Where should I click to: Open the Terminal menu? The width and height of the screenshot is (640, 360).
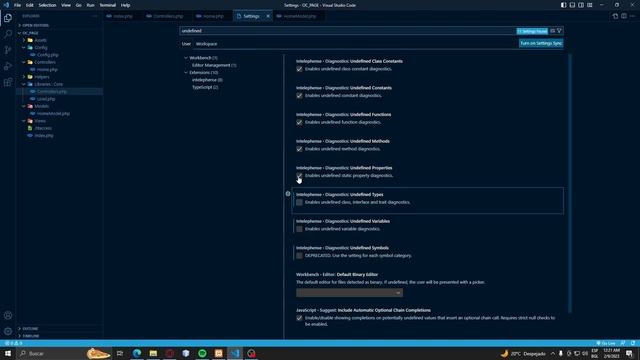coord(108,5)
